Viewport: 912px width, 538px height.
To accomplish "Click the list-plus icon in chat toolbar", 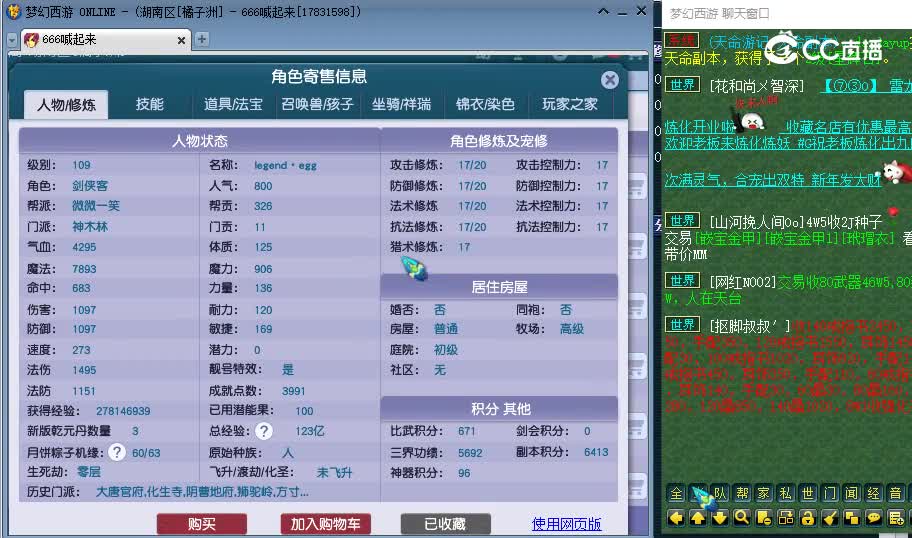I will tap(896, 518).
